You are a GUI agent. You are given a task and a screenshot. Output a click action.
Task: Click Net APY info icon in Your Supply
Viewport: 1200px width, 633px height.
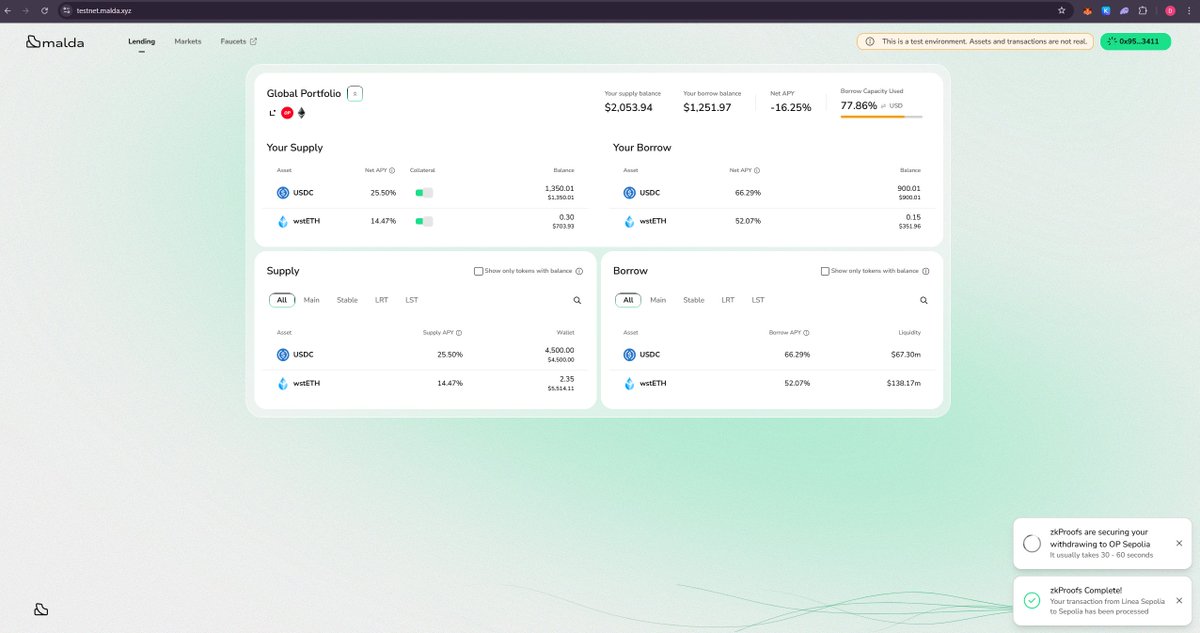click(x=392, y=170)
